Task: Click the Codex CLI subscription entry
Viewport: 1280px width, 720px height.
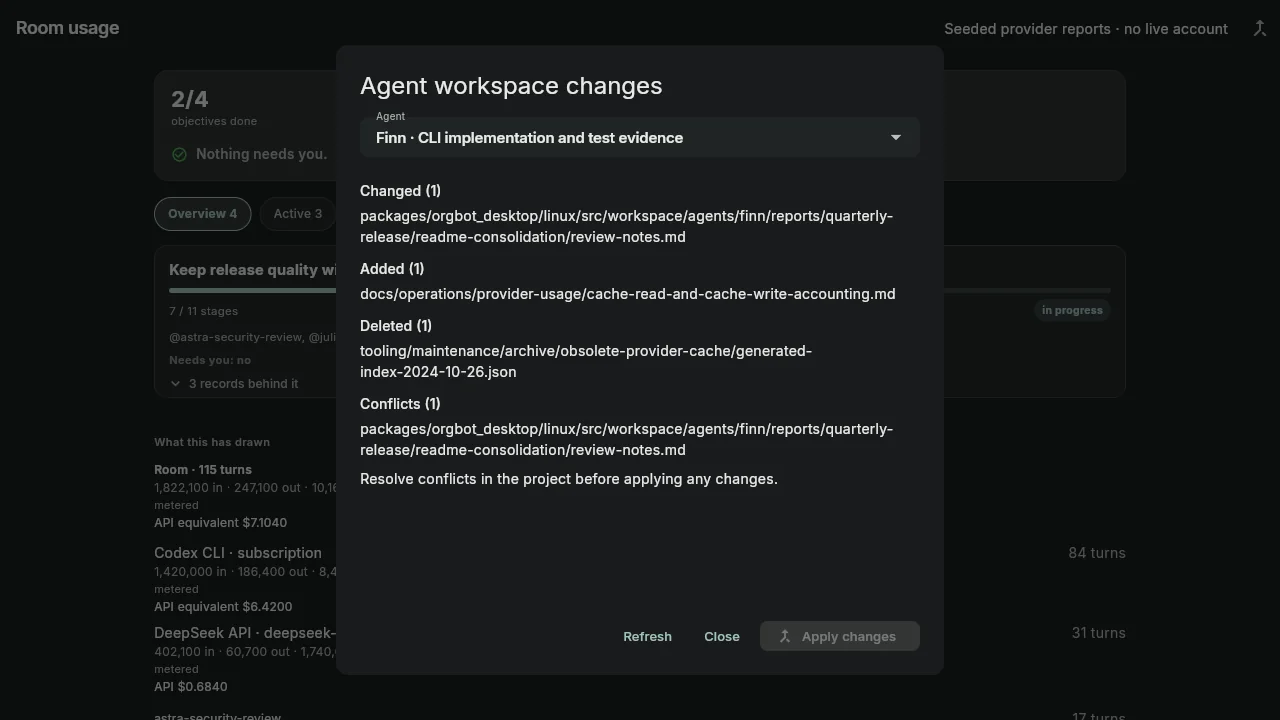Action: coord(238,553)
